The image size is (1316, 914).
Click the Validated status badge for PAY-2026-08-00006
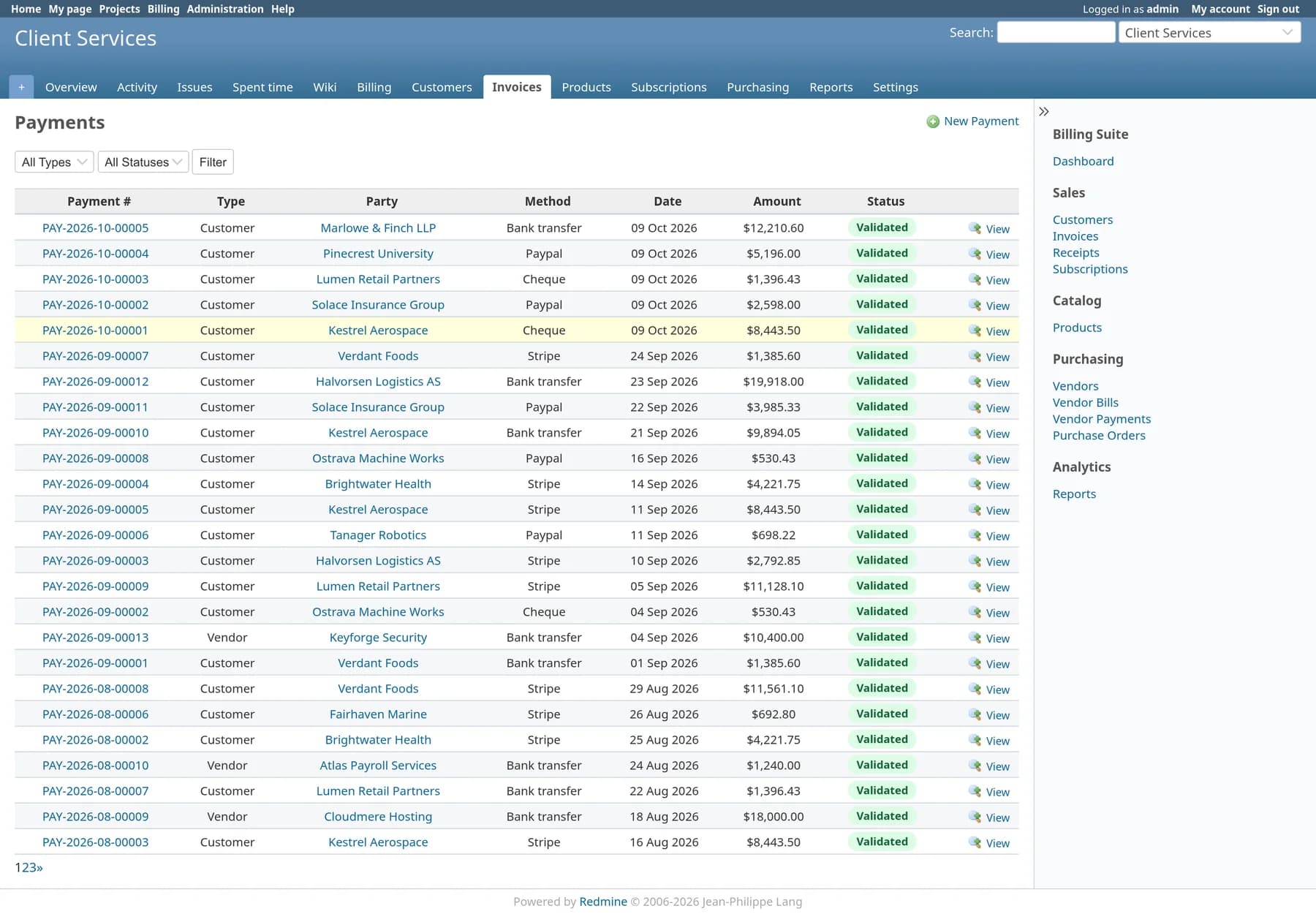[x=882, y=714]
